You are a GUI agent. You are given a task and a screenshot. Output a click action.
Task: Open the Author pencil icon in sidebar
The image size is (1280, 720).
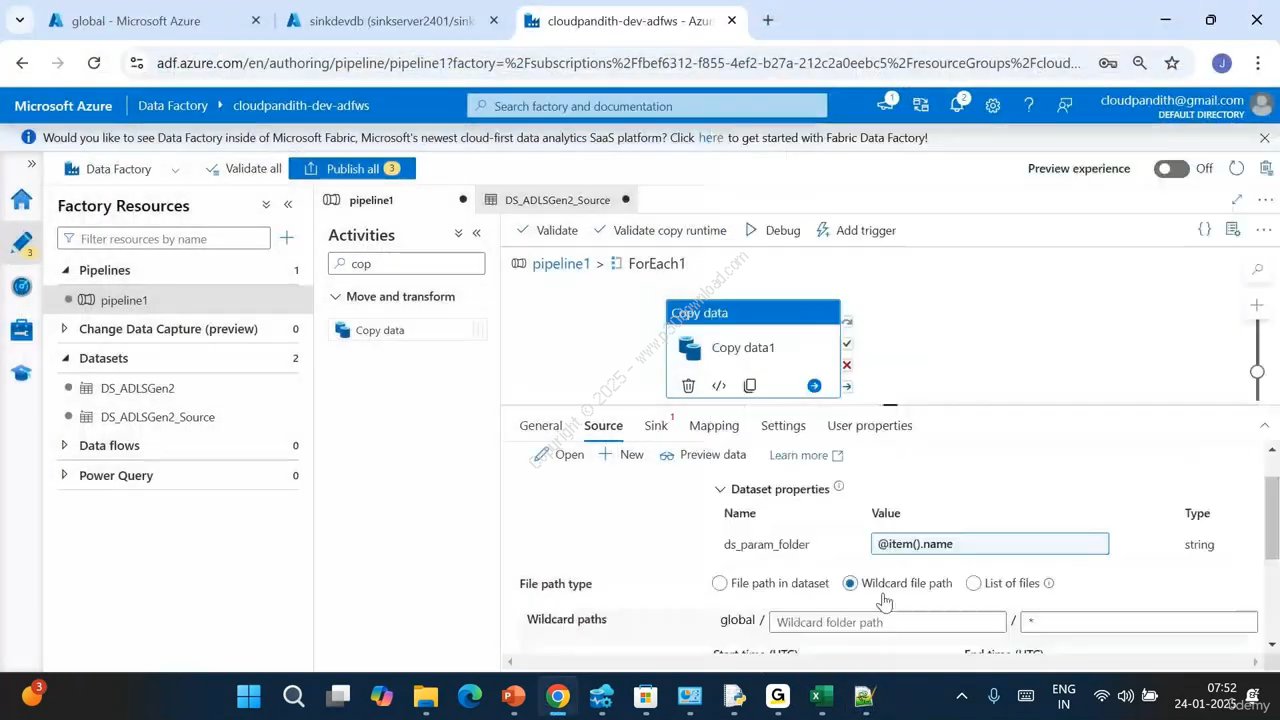[21, 243]
